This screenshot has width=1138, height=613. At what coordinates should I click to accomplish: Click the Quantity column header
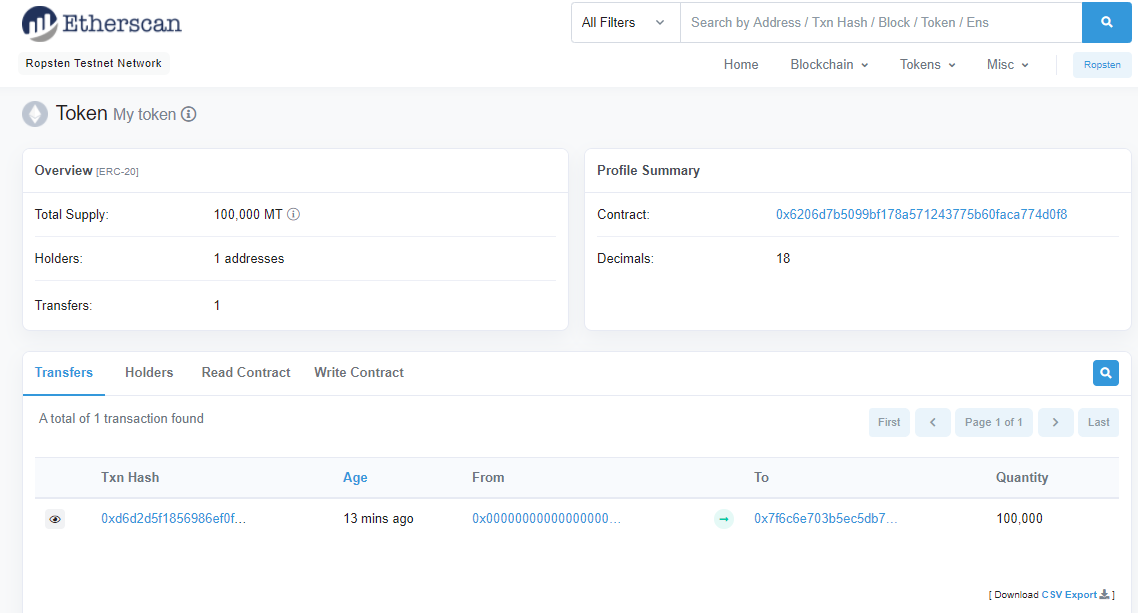pos(1022,477)
